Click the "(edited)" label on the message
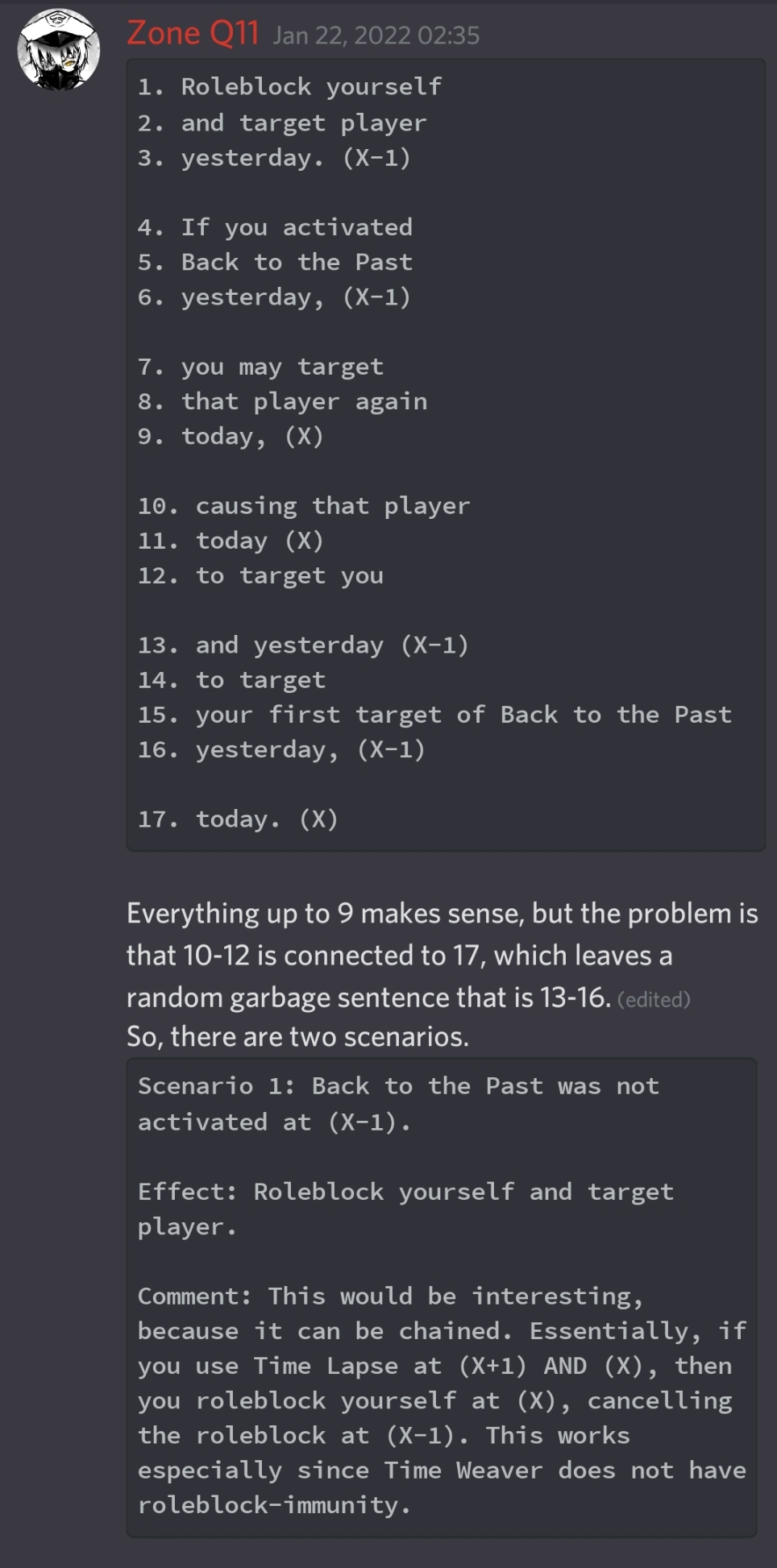 654,1000
